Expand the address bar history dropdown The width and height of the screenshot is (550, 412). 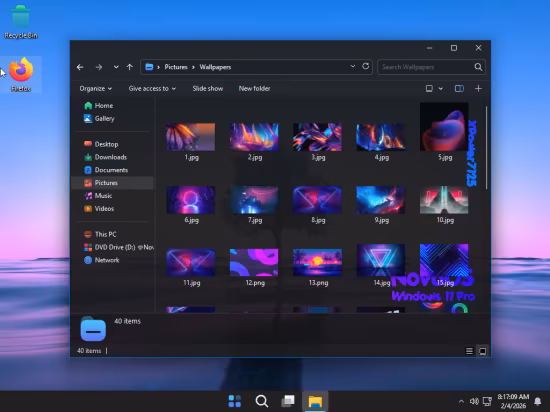pyautogui.click(x=353, y=66)
